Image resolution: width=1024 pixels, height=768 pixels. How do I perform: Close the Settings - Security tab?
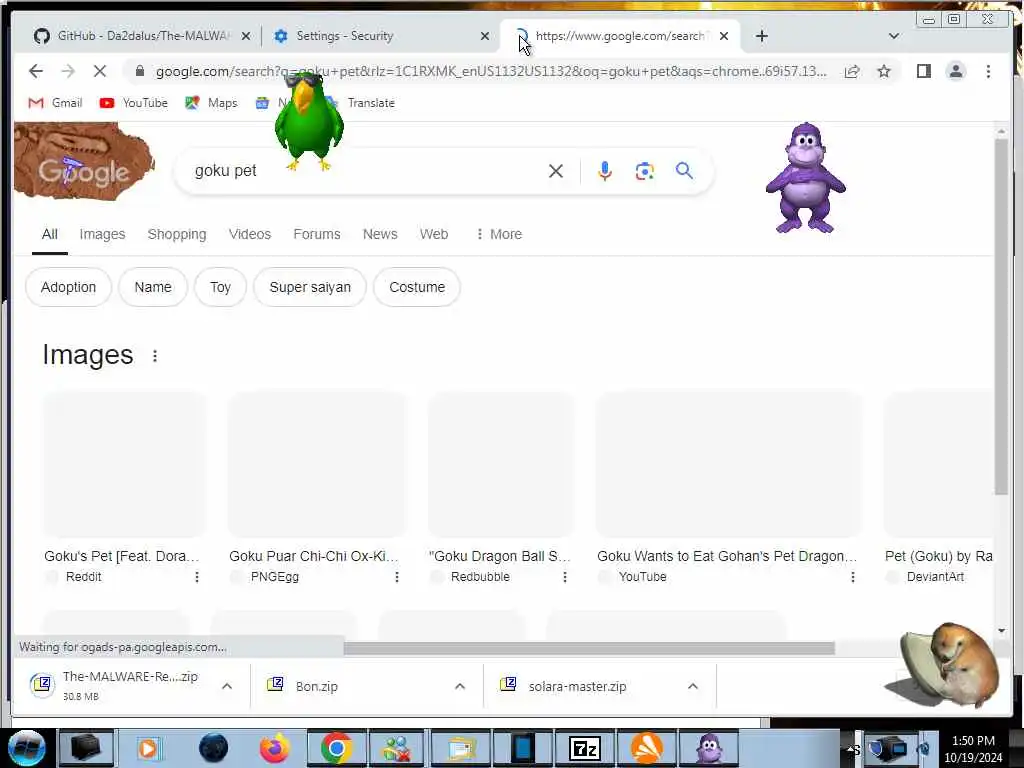tap(485, 36)
